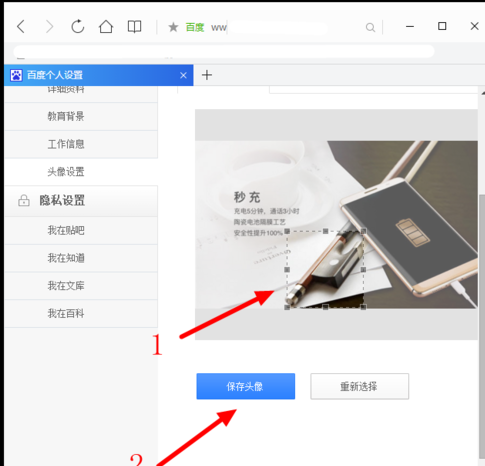Maximize the browser window
485x466 pixels.
pos(442,26)
